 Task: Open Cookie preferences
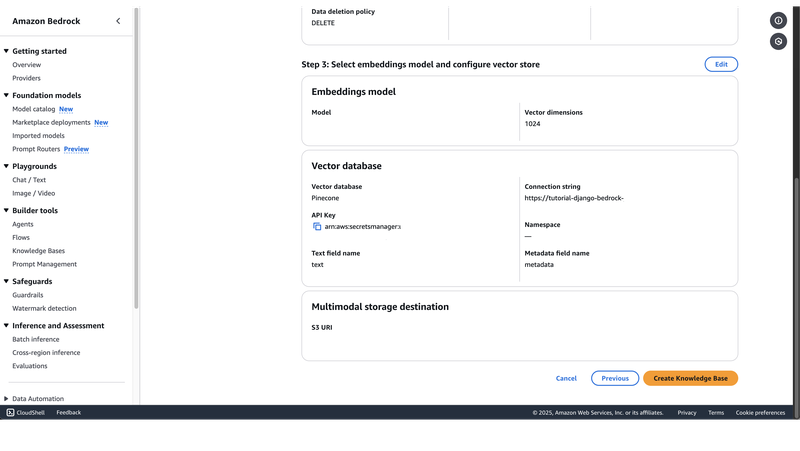click(x=760, y=413)
